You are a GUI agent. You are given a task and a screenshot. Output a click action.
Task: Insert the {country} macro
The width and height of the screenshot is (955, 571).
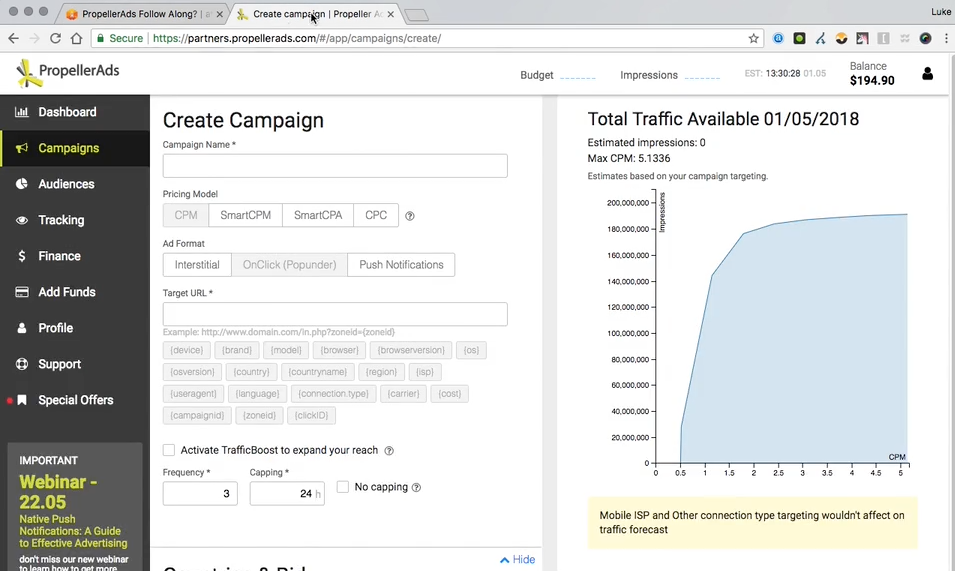(x=252, y=372)
